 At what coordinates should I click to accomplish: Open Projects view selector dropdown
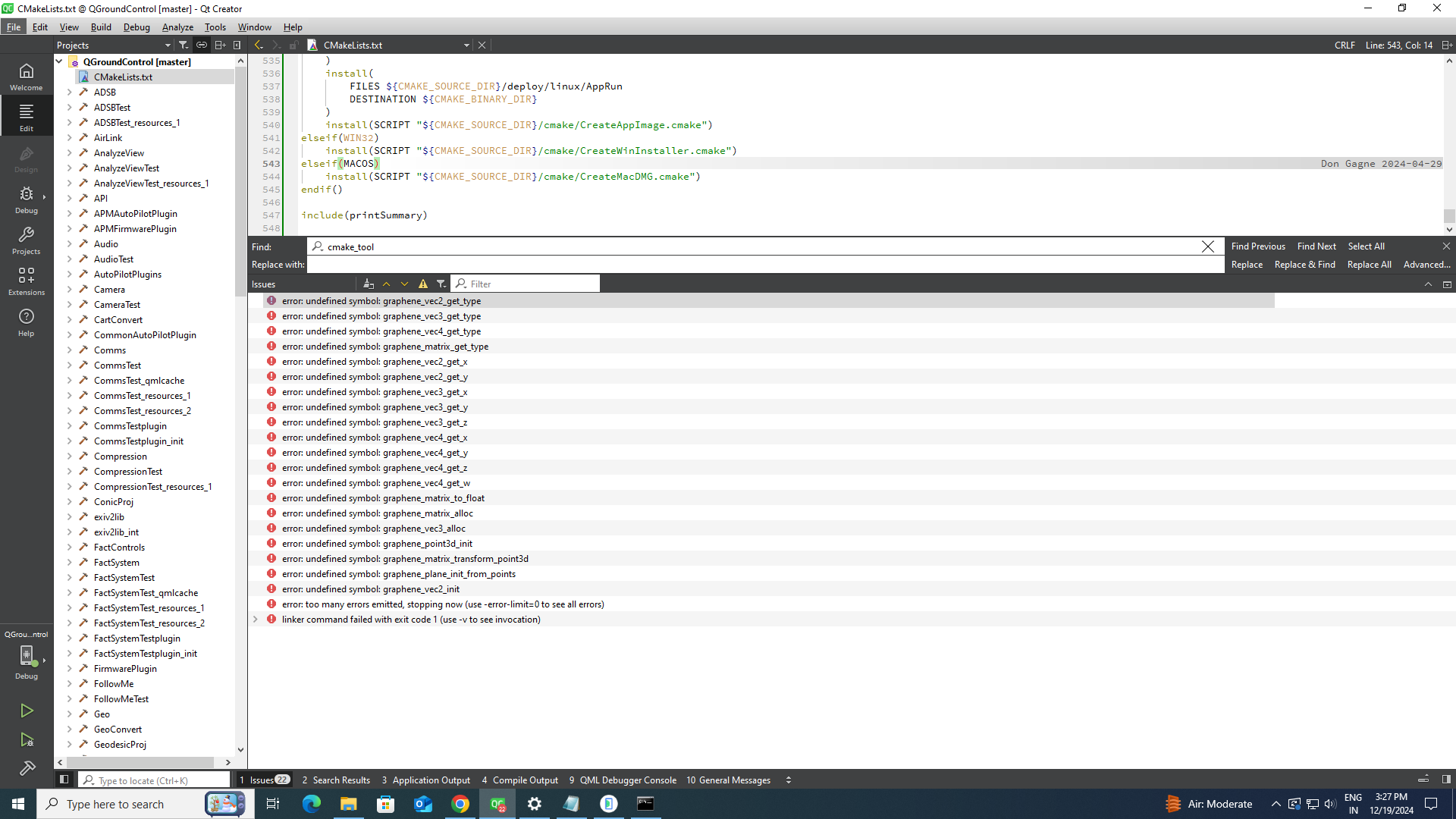coord(114,45)
